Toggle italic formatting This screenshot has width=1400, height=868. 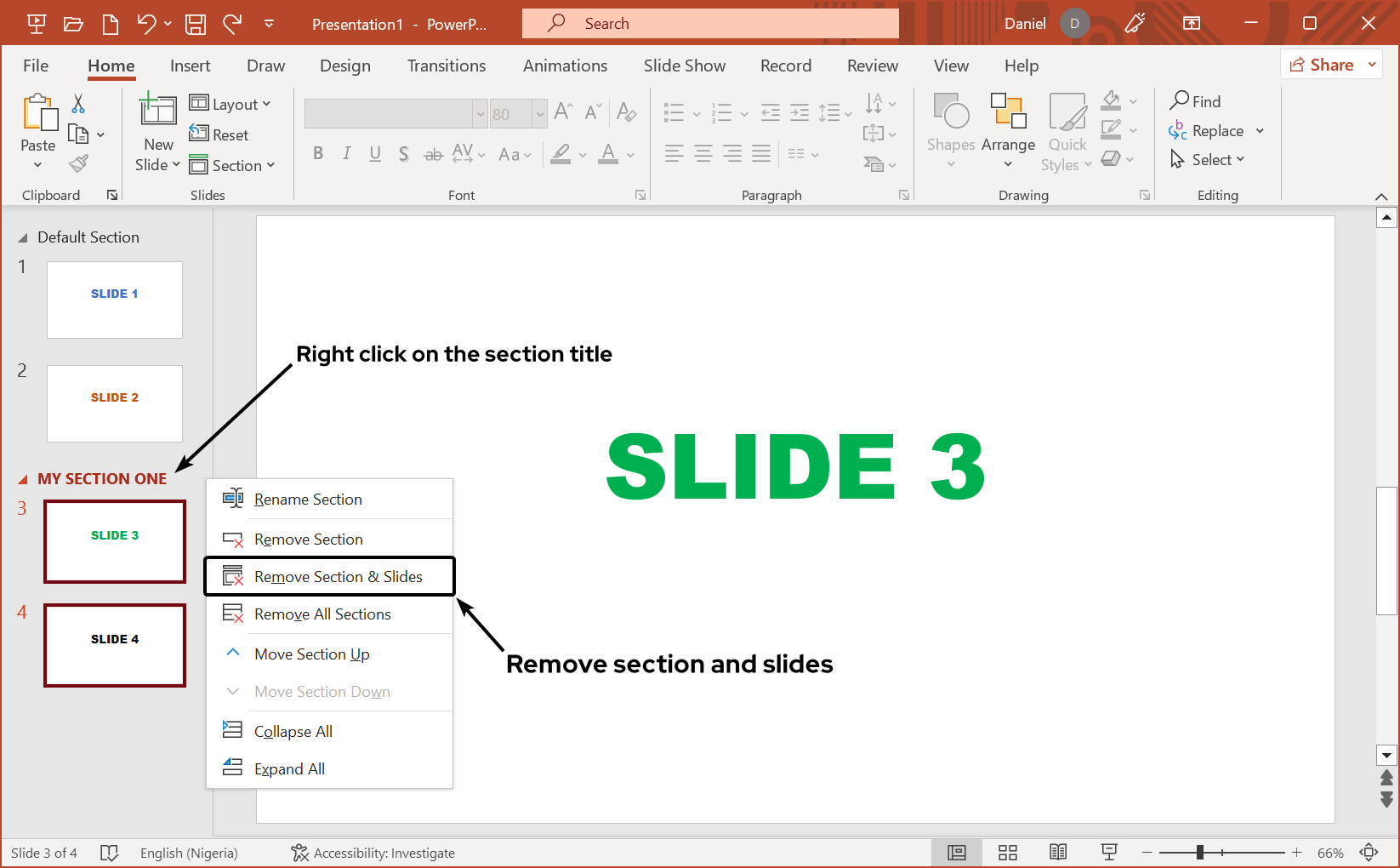coord(346,154)
